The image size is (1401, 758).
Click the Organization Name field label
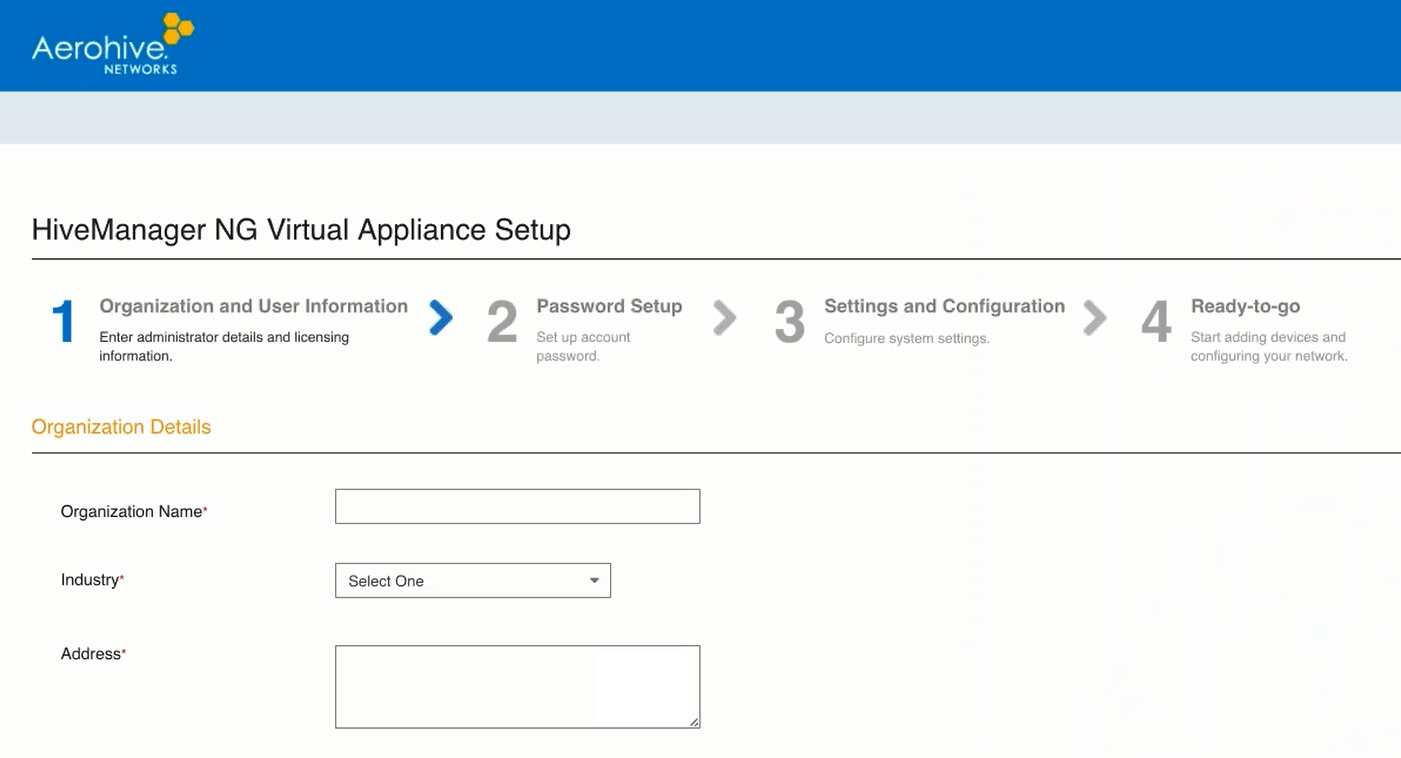(131, 512)
